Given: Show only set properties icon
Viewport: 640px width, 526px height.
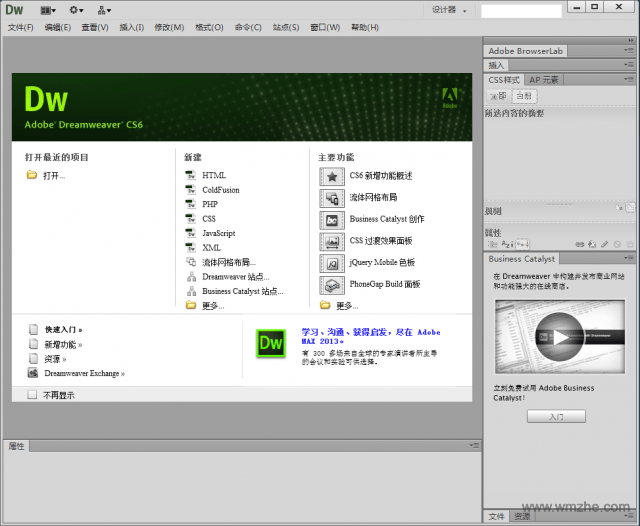Looking at the screenshot, I should coord(522,244).
